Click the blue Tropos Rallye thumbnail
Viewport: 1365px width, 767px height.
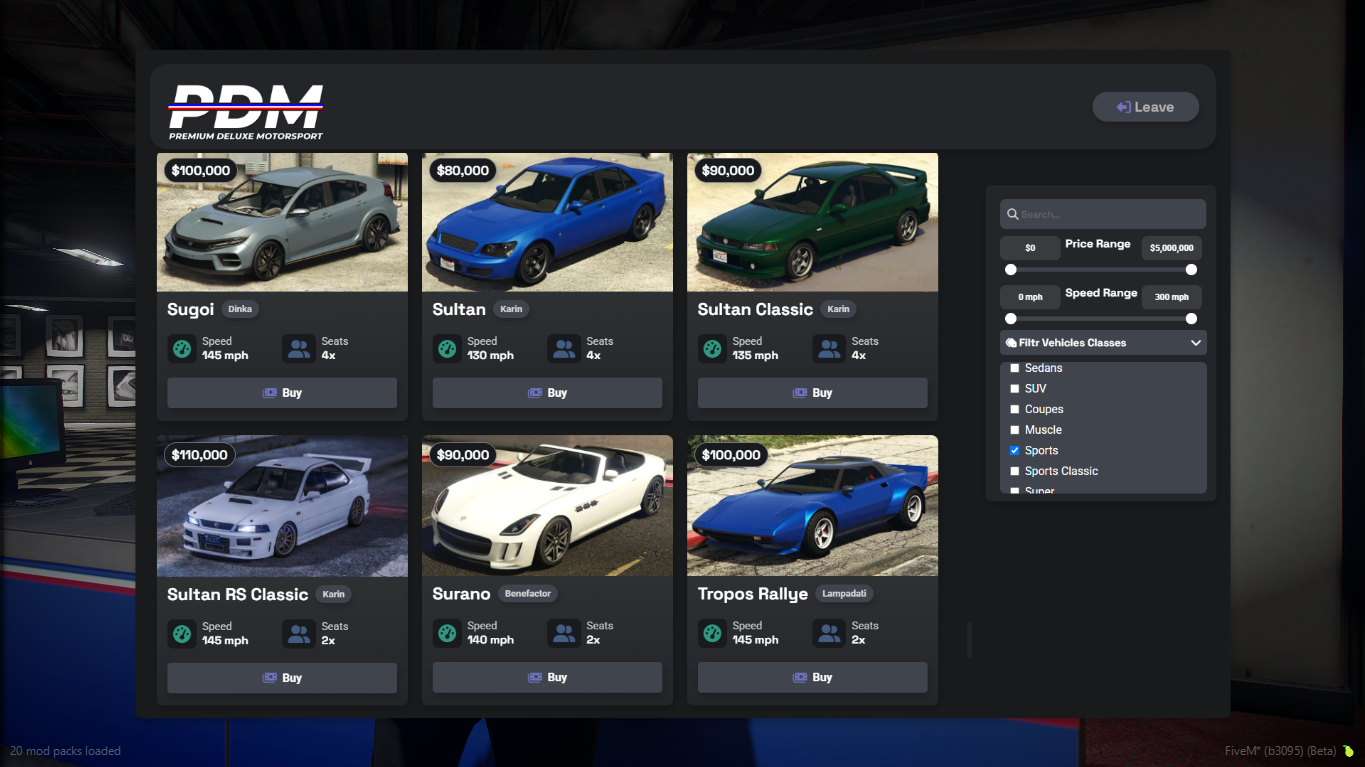pos(812,506)
